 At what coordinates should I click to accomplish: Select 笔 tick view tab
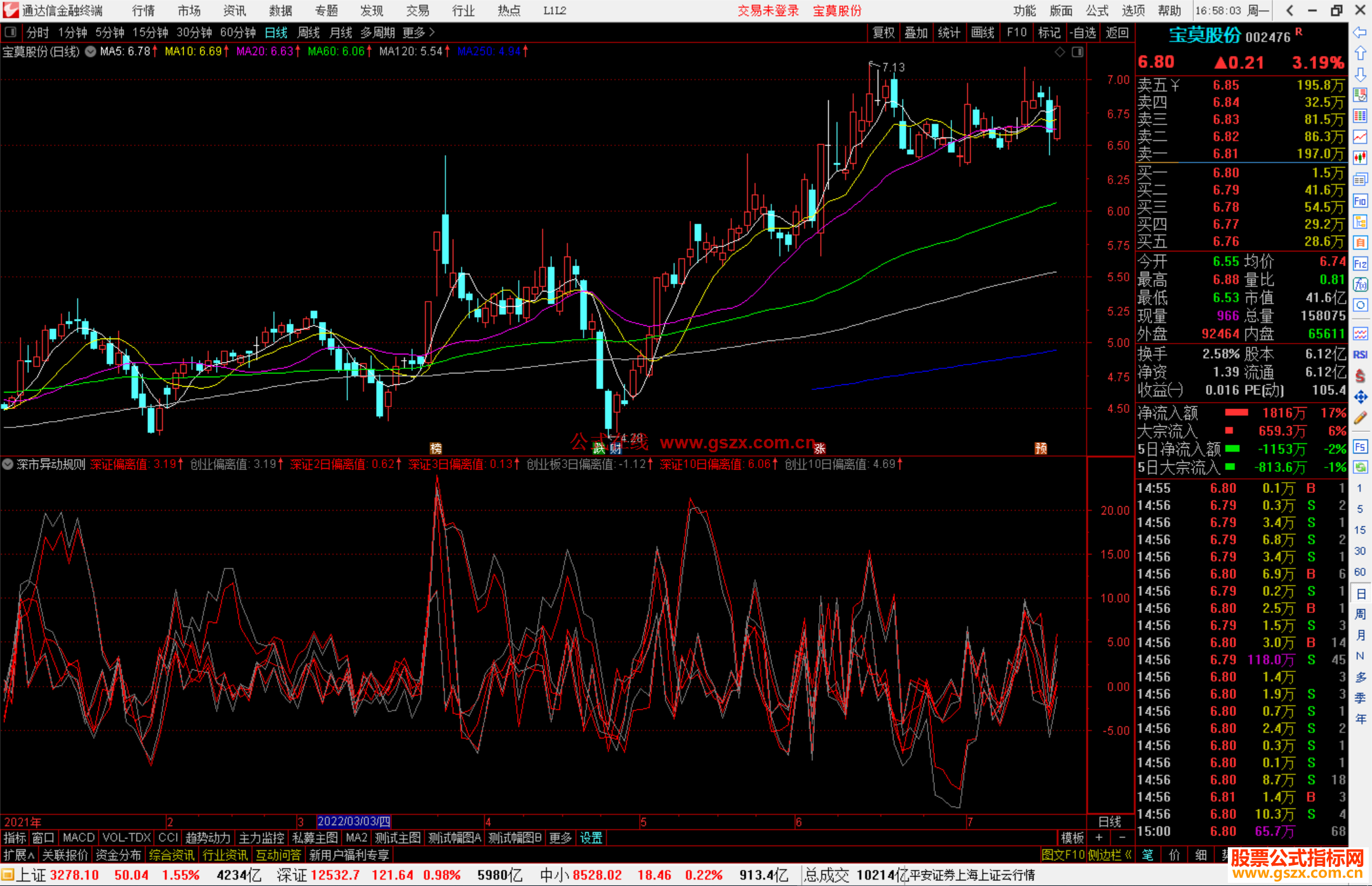click(1148, 856)
